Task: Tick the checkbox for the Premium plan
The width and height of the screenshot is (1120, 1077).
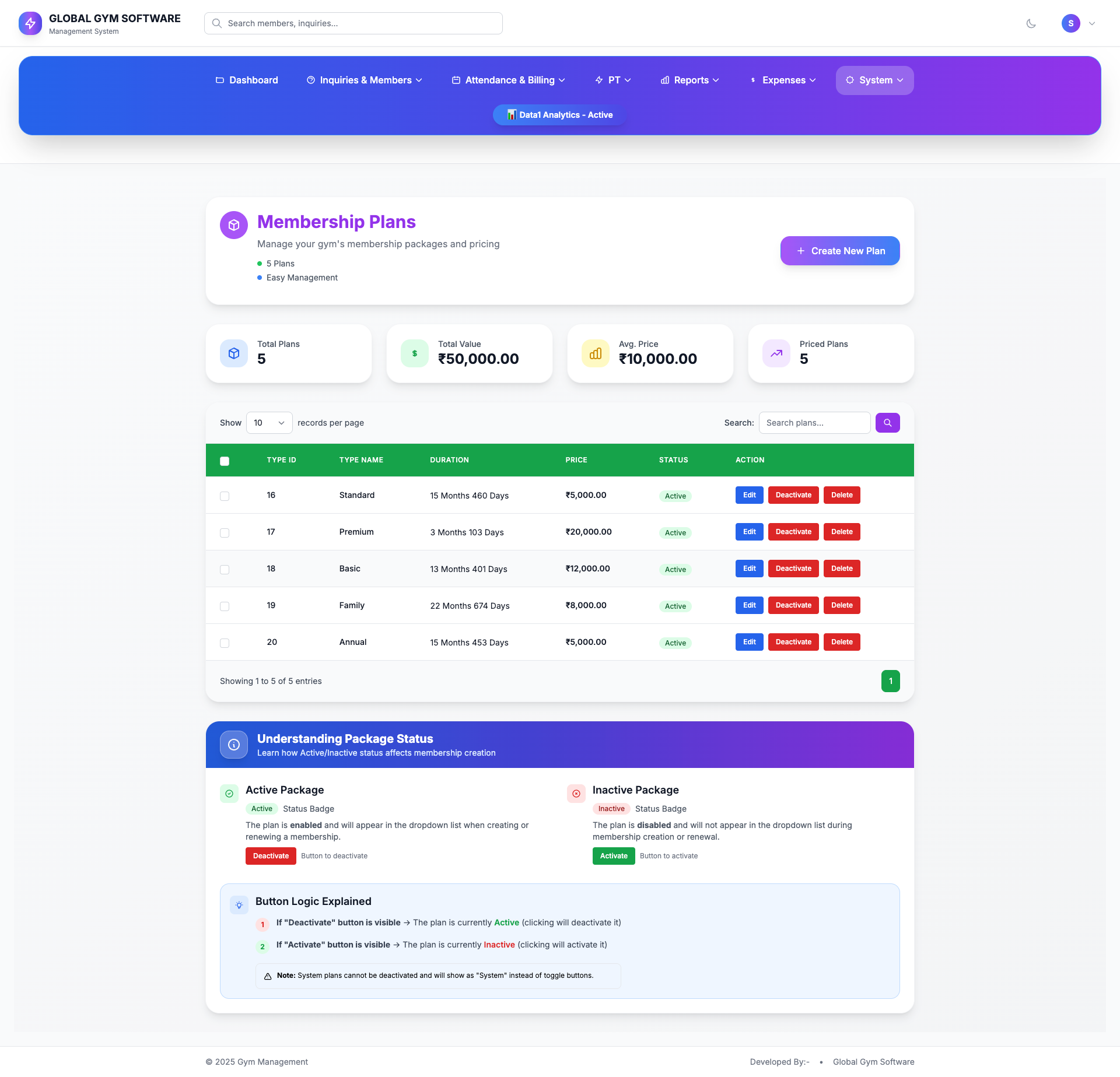Action: coord(225,533)
